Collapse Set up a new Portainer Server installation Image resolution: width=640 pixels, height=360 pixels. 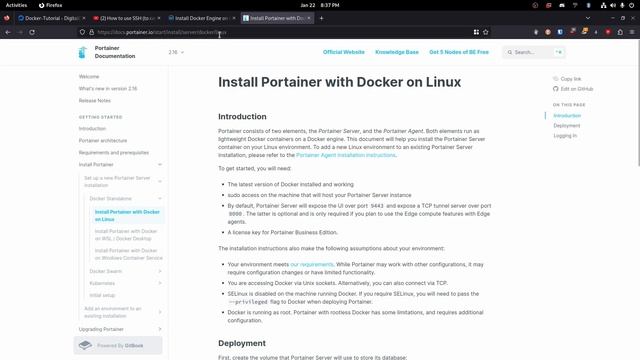(x=160, y=182)
